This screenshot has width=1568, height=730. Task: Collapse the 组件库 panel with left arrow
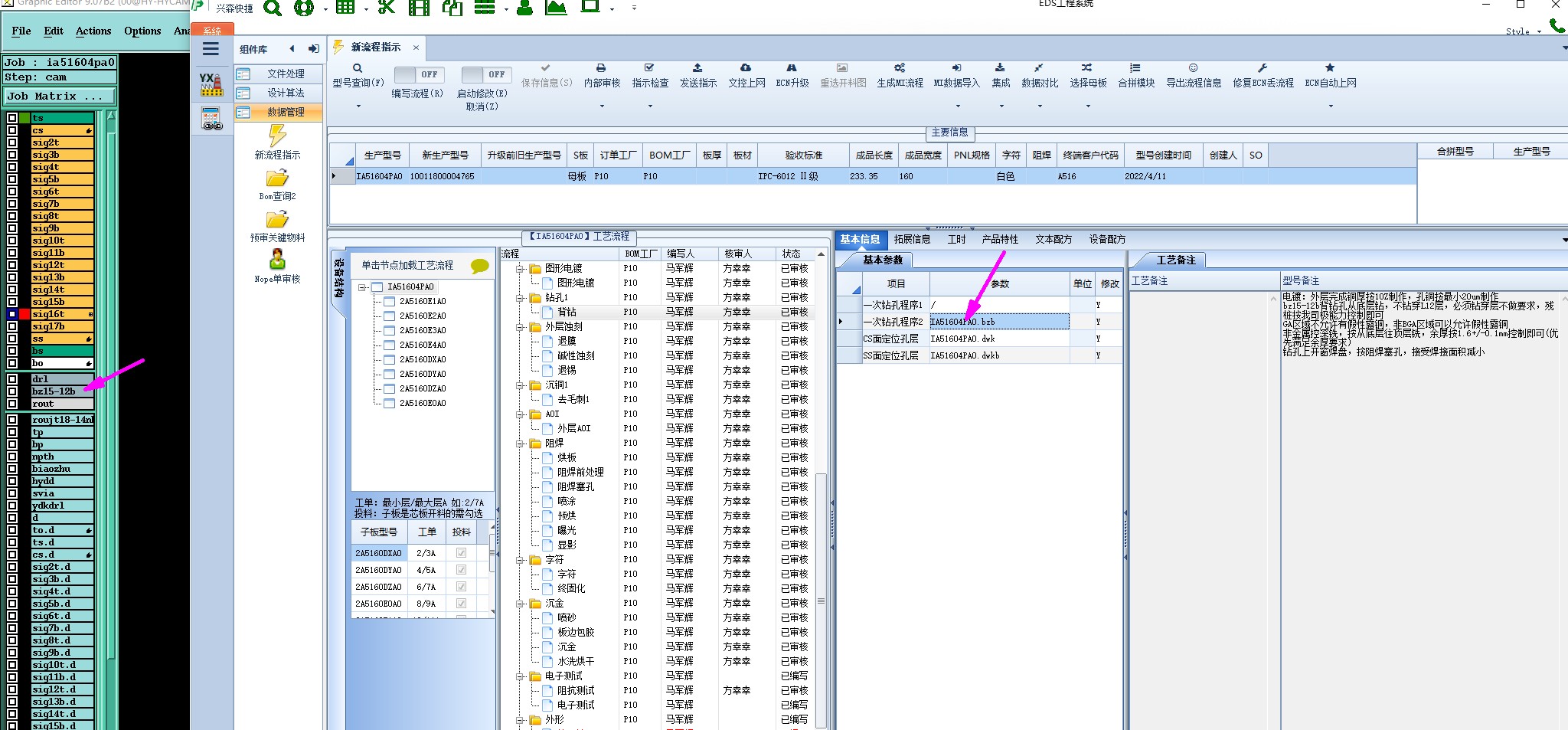(x=292, y=49)
